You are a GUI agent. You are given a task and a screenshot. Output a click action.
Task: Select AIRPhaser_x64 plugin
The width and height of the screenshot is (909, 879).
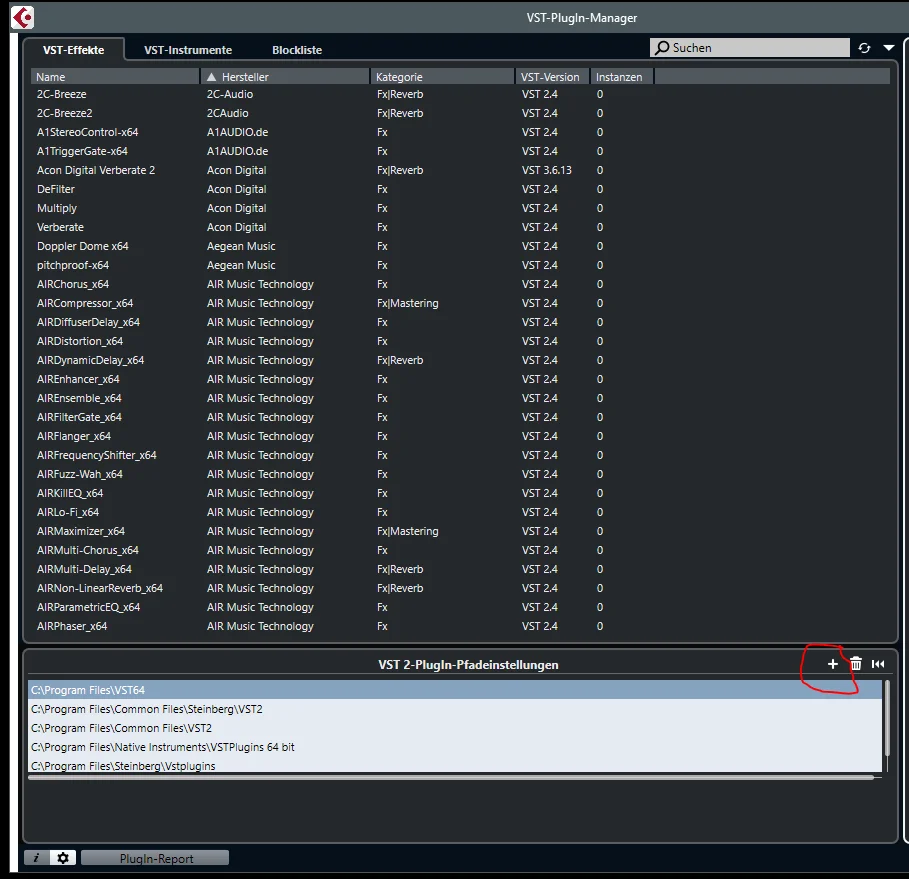point(461,626)
